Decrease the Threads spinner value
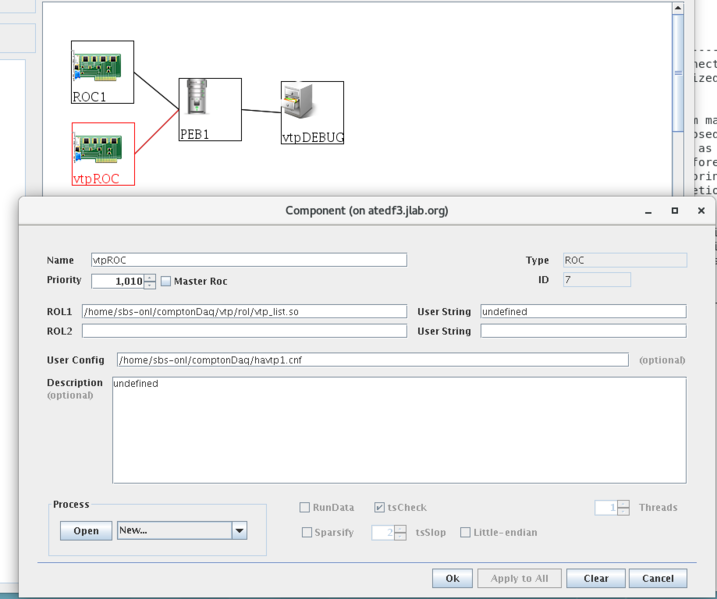Image resolution: width=717 pixels, height=599 pixels. pyautogui.click(x=623, y=511)
